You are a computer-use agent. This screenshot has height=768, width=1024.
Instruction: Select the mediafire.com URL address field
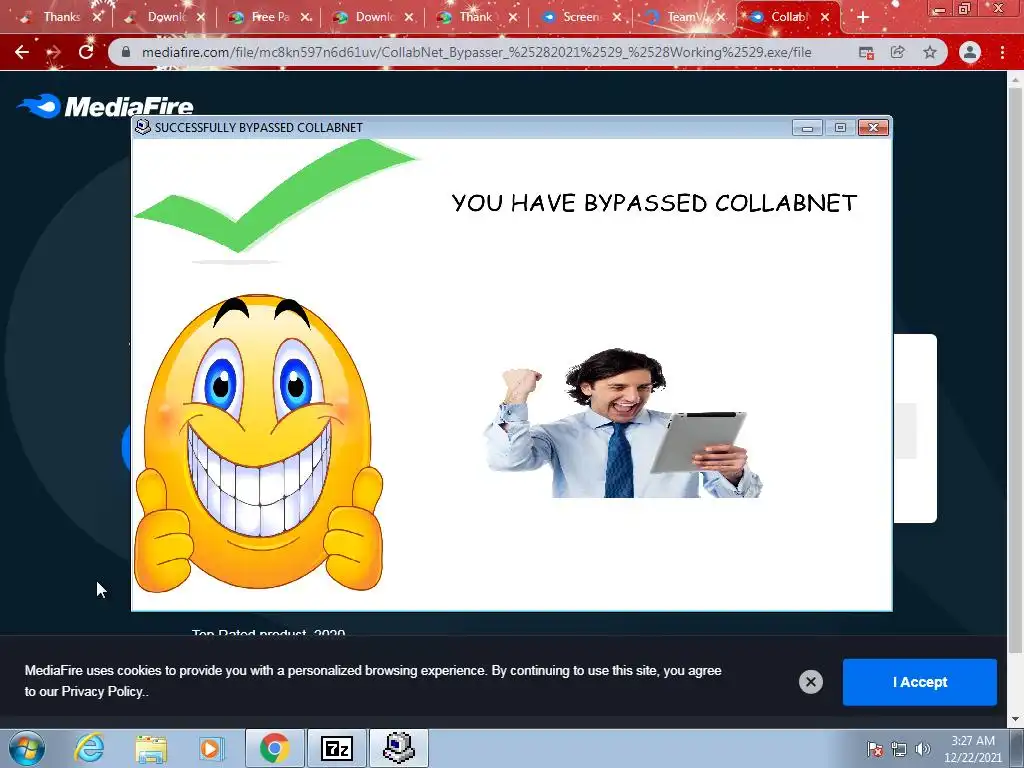[477, 52]
